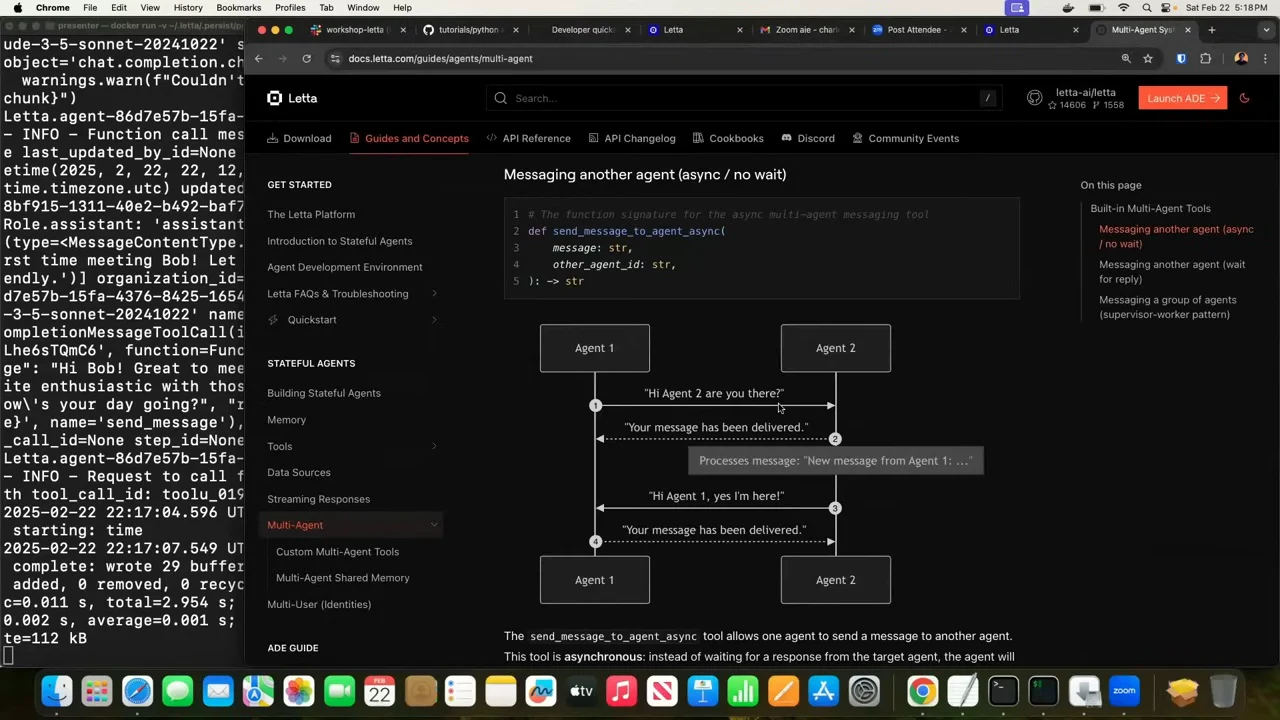
Task: Open Agent Development Environment sidebar page
Action: click(345, 267)
